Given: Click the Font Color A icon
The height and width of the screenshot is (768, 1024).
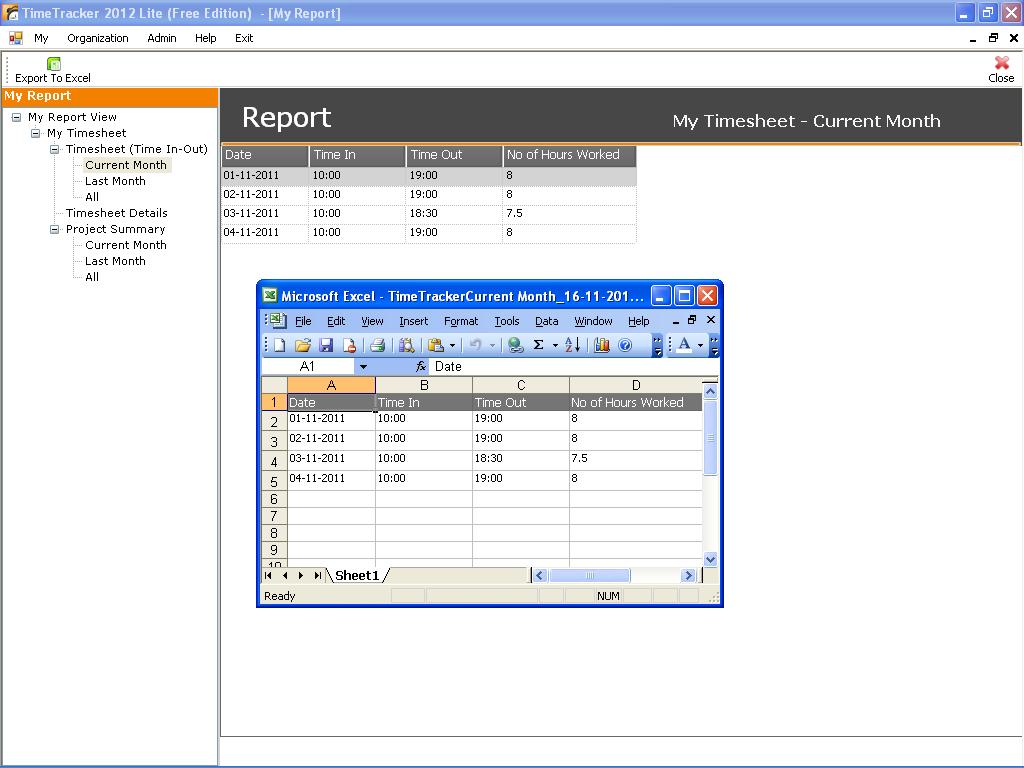Looking at the screenshot, I should coord(684,345).
